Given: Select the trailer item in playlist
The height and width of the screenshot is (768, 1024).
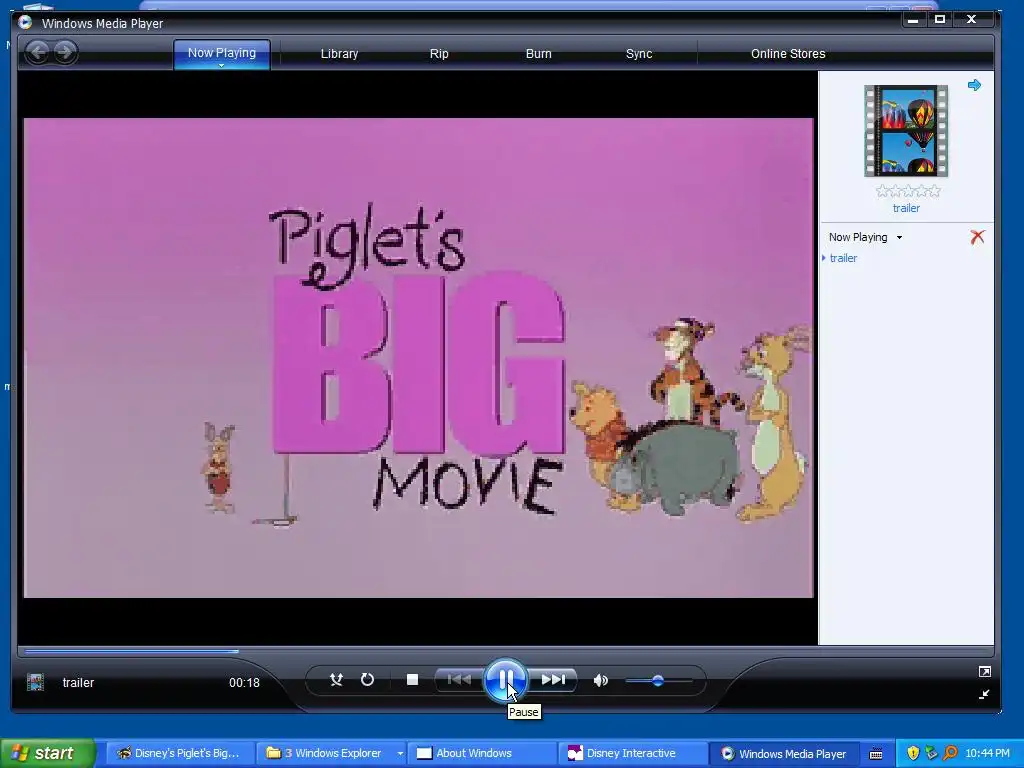Looking at the screenshot, I should 843,258.
